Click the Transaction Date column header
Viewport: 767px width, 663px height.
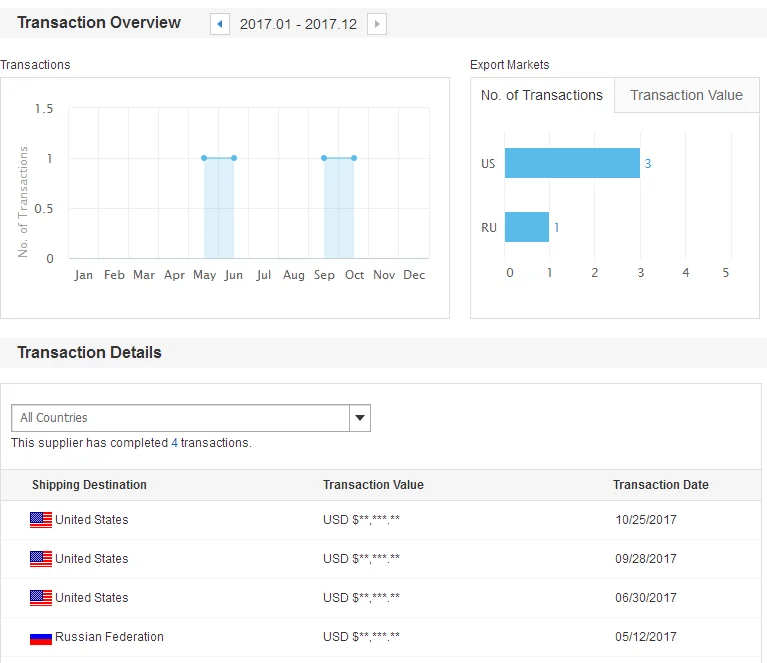coord(660,485)
